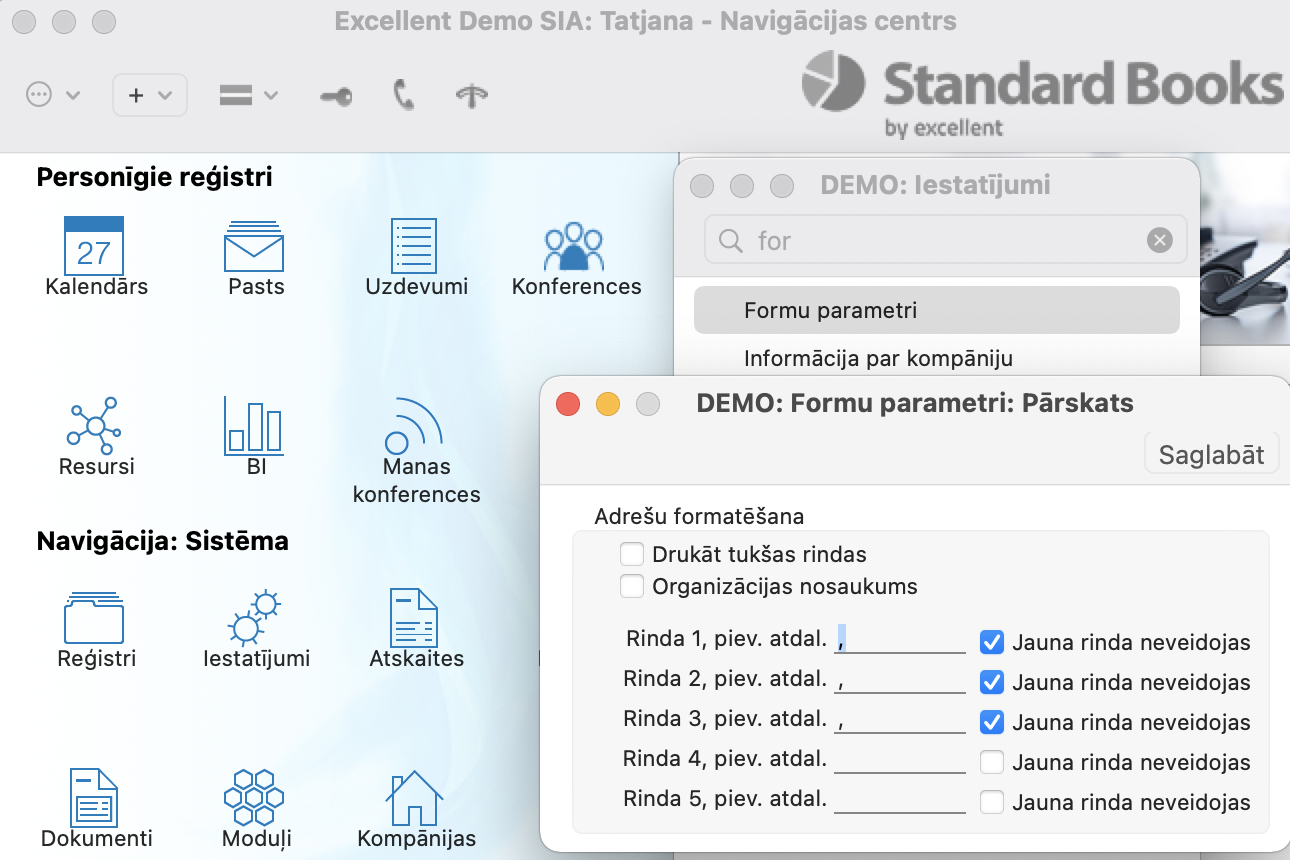Check Jauna rinda neveidojas for Rinda 4
Image resolution: width=1290 pixels, height=860 pixels.
pos(991,762)
